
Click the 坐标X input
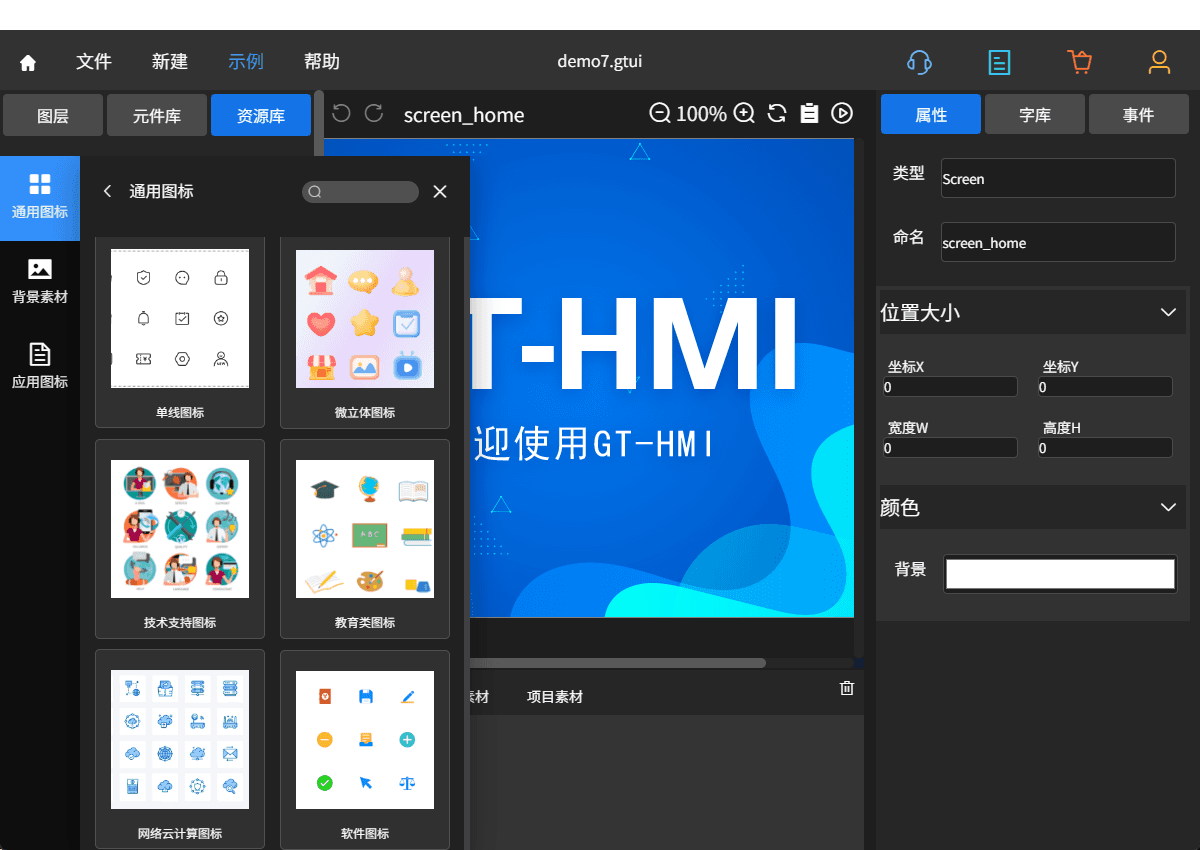950,387
